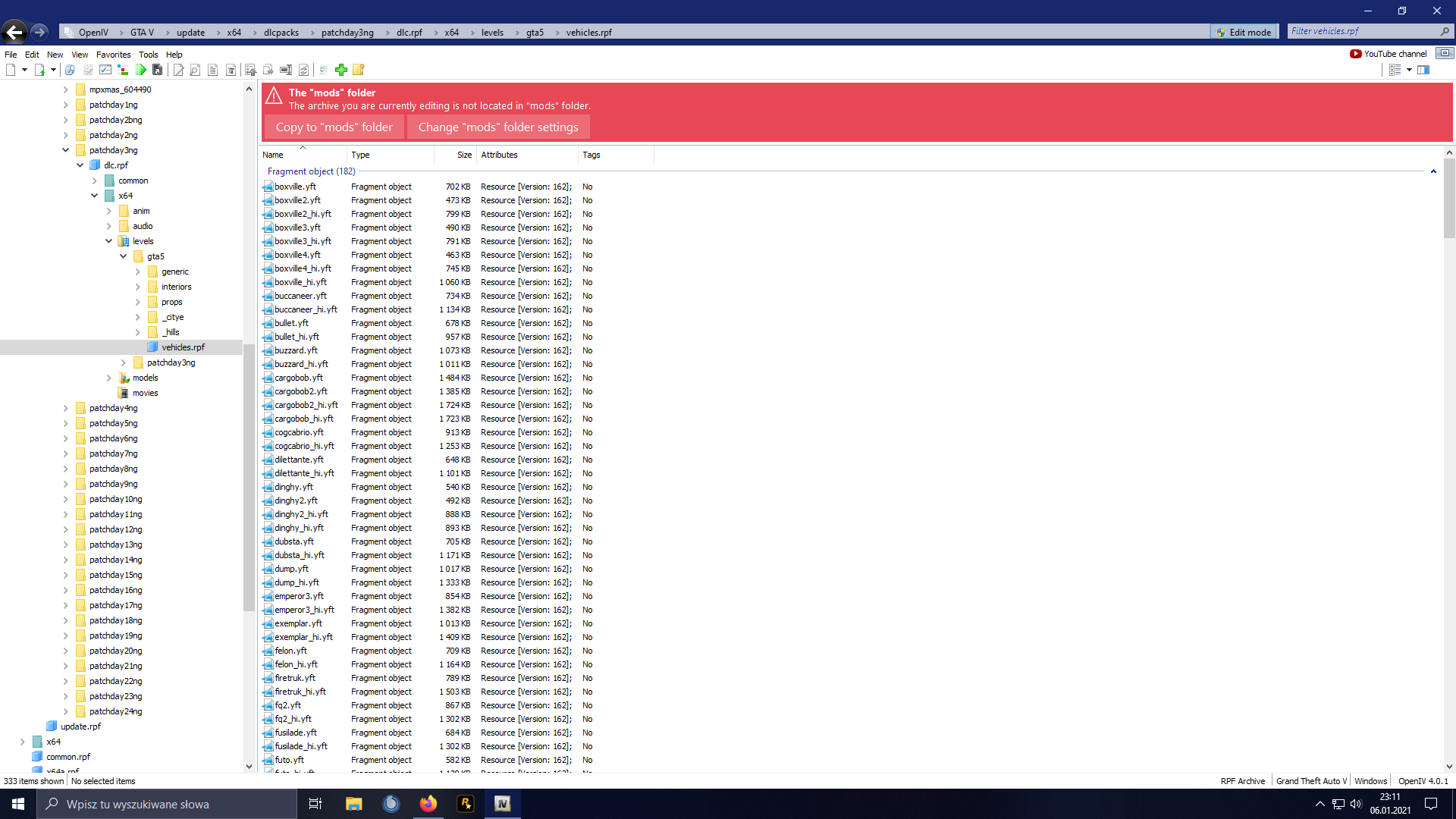This screenshot has width=1456, height=819.
Task: Click the Filter vehicles.rpf search field
Action: pos(1363,31)
